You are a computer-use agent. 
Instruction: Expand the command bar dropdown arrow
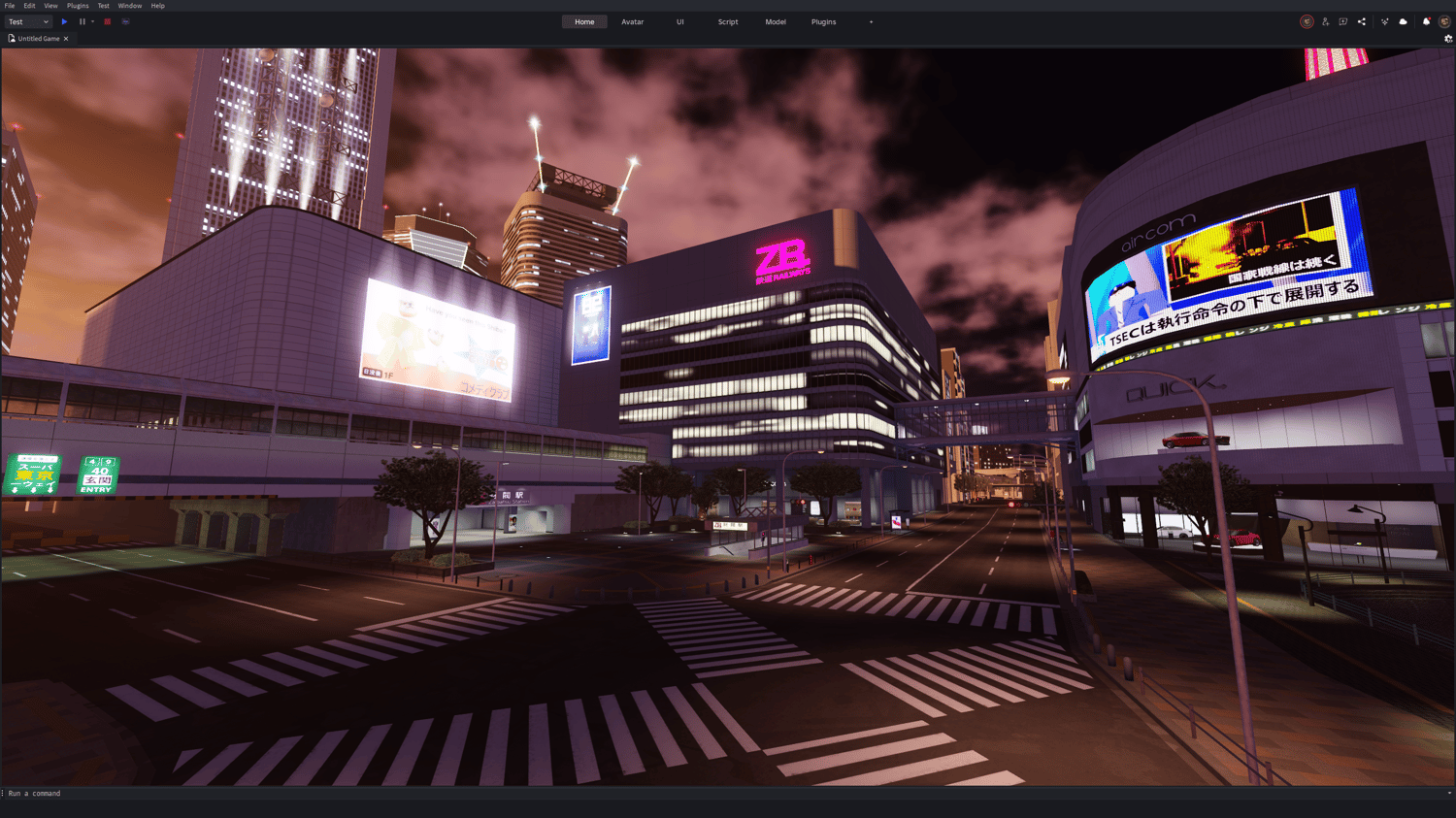[1449, 794]
